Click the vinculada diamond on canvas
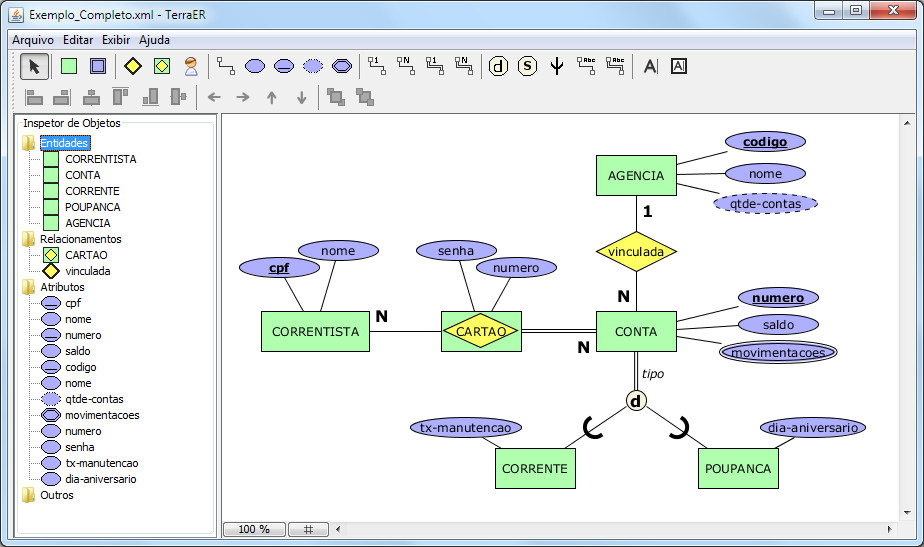The width and height of the screenshot is (924, 547). pyautogui.click(x=636, y=252)
